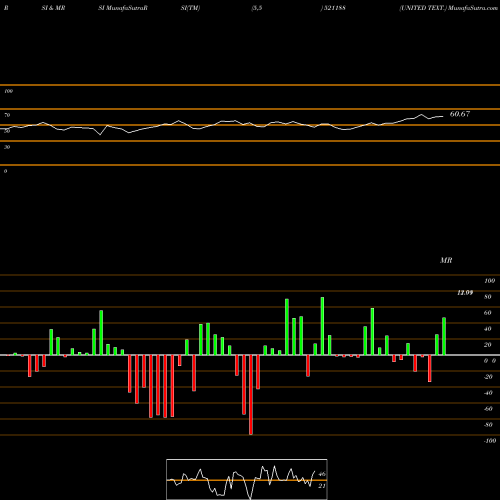Click the 100 label on RSI axis
Image resolution: width=500 pixels, height=500 pixels.
point(9,91)
